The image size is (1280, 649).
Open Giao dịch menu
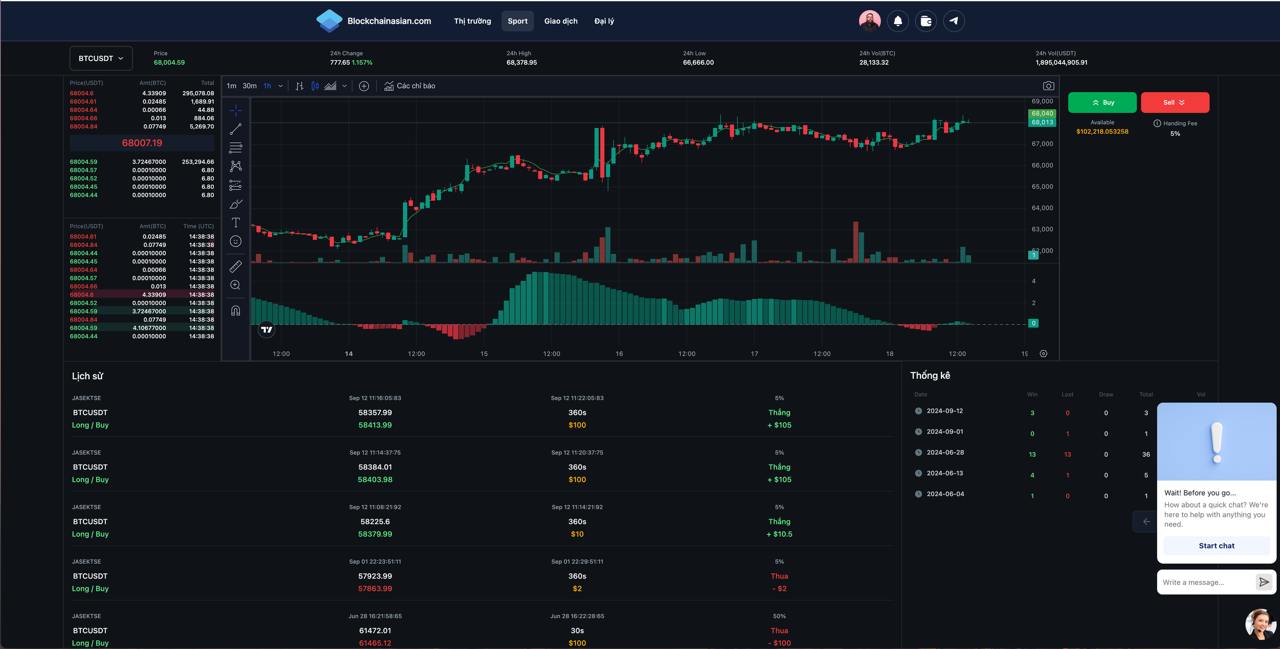(x=561, y=21)
